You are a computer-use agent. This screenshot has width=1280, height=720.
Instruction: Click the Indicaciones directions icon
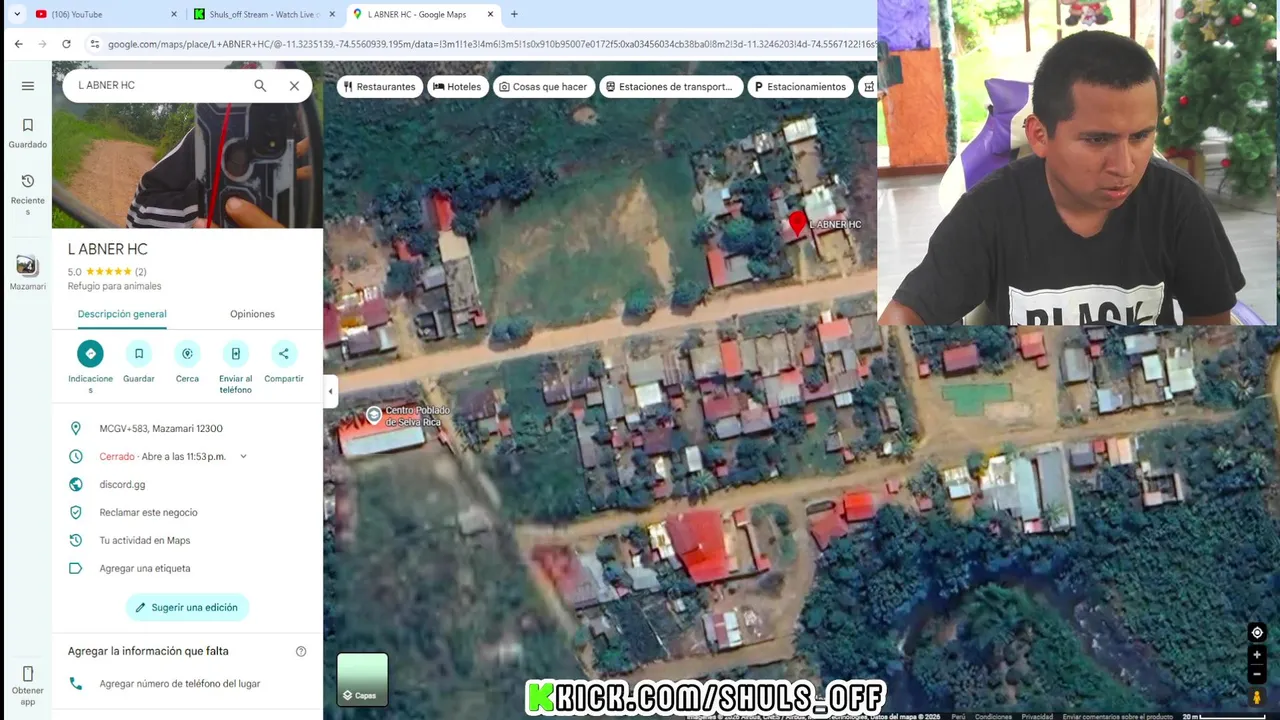(x=90, y=353)
